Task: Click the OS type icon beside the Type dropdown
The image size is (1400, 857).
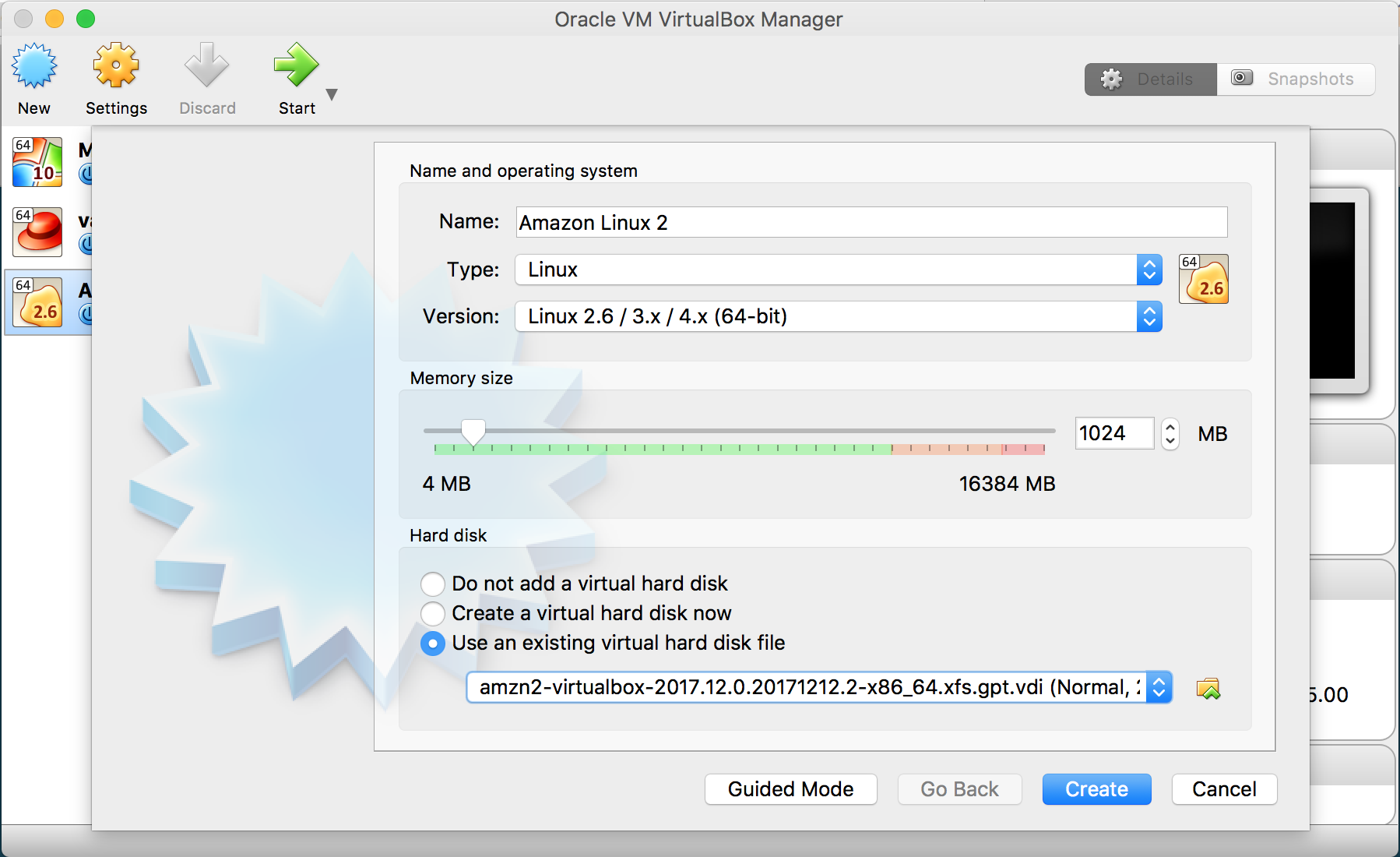Action: pos(1203,278)
